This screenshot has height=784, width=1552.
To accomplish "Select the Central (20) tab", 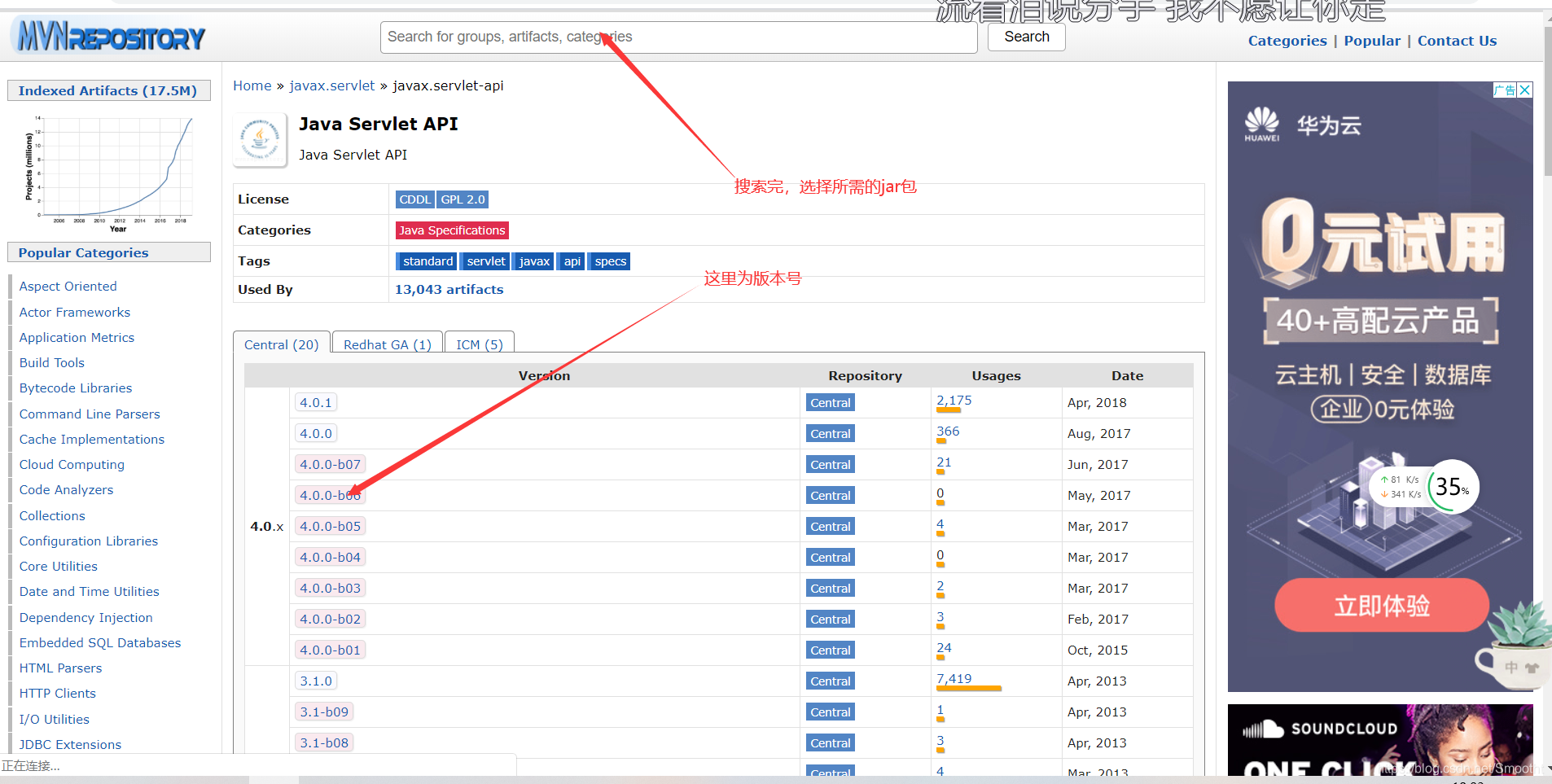I will [x=282, y=344].
